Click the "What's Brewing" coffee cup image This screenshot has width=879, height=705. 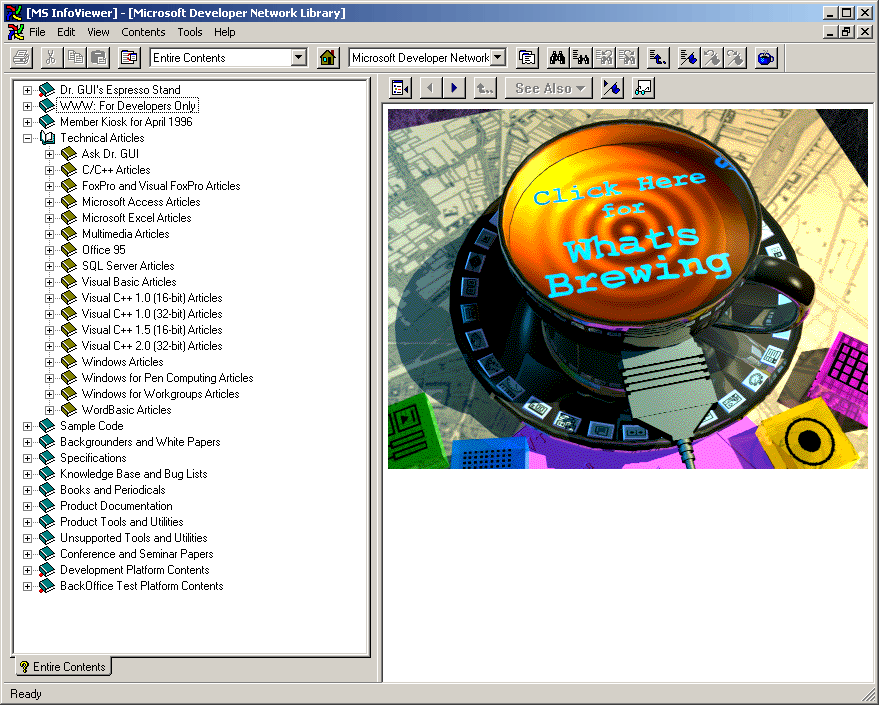click(x=628, y=289)
